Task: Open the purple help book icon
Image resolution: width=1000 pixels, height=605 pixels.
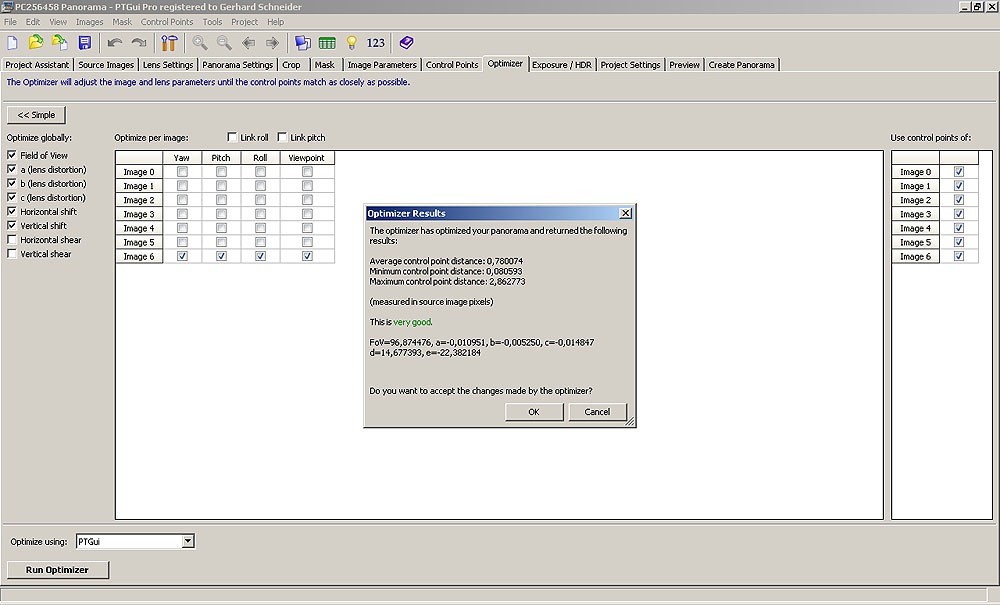Action: [x=406, y=43]
